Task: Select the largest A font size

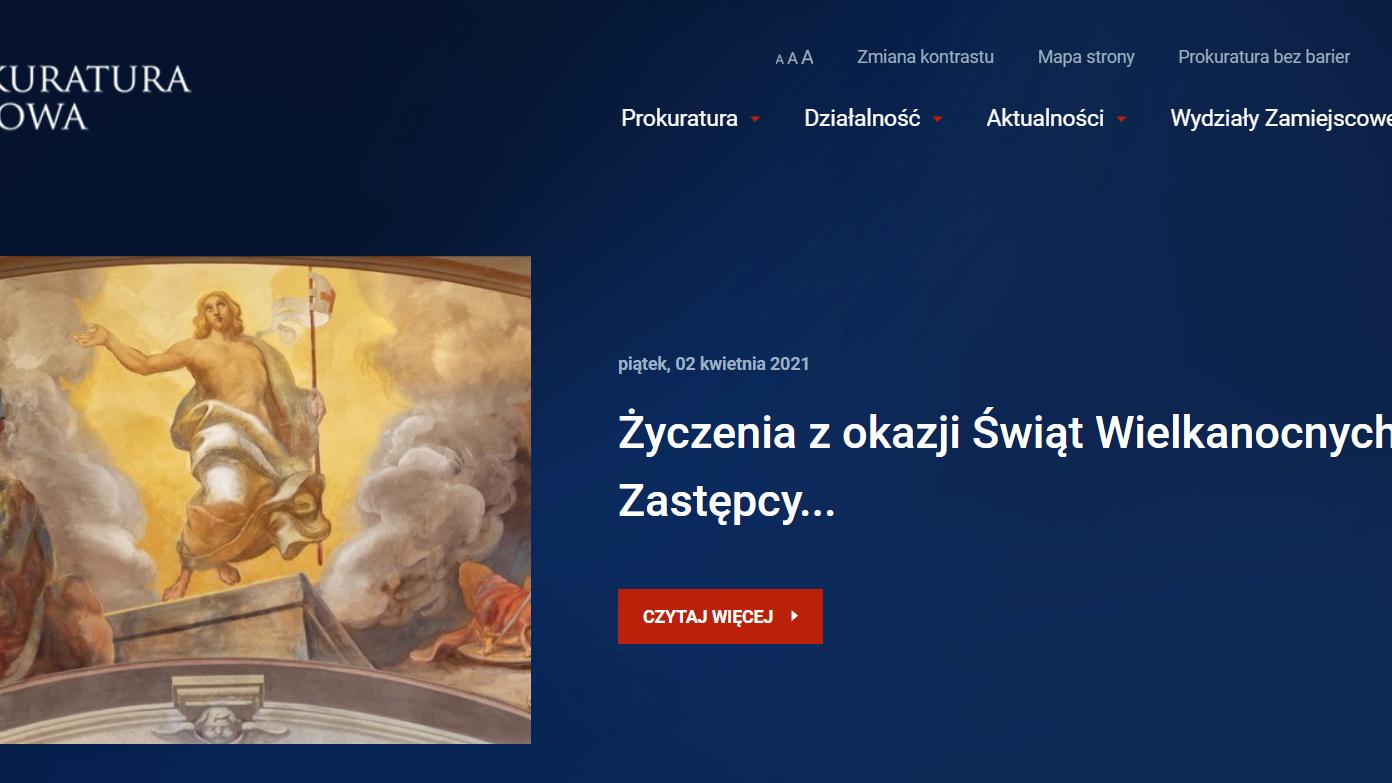Action: tap(807, 57)
